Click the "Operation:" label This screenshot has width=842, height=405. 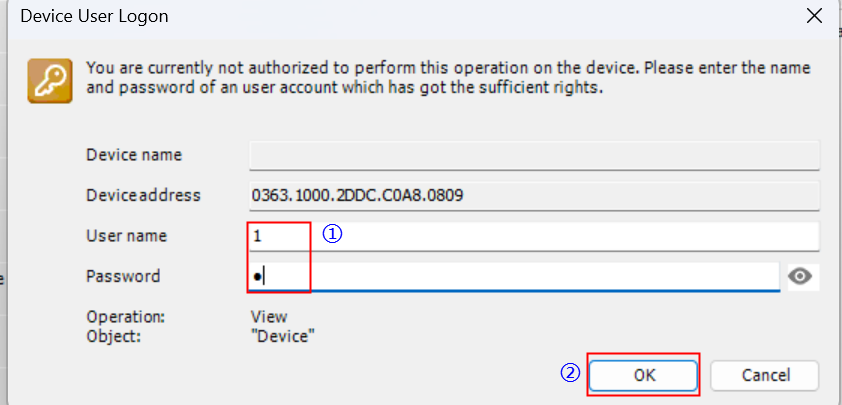click(x=125, y=317)
